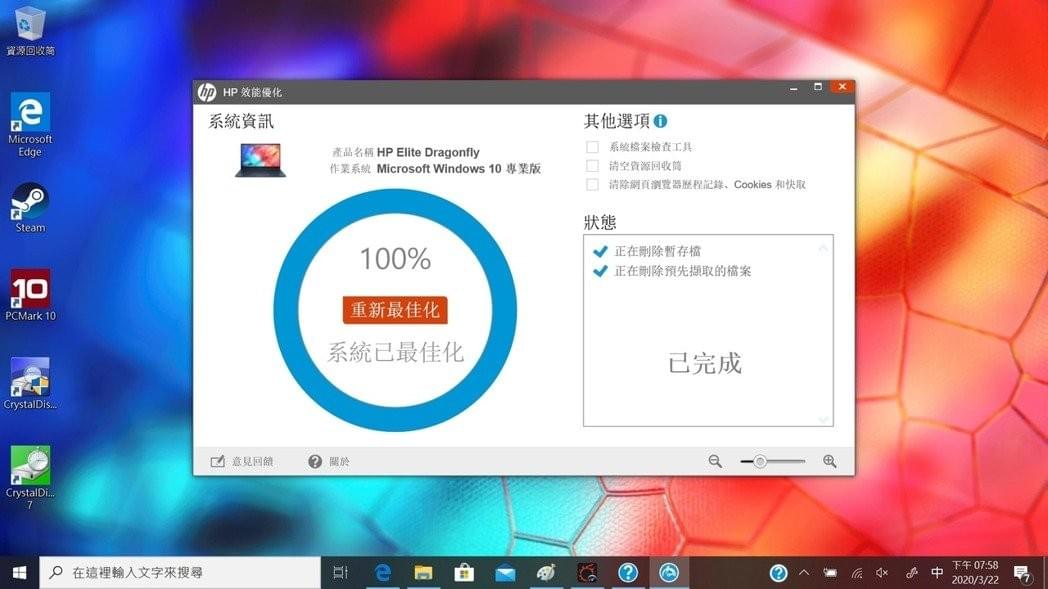The height and width of the screenshot is (589, 1048).
Task: Click the status list scroll-down arrow
Action: pos(823,420)
